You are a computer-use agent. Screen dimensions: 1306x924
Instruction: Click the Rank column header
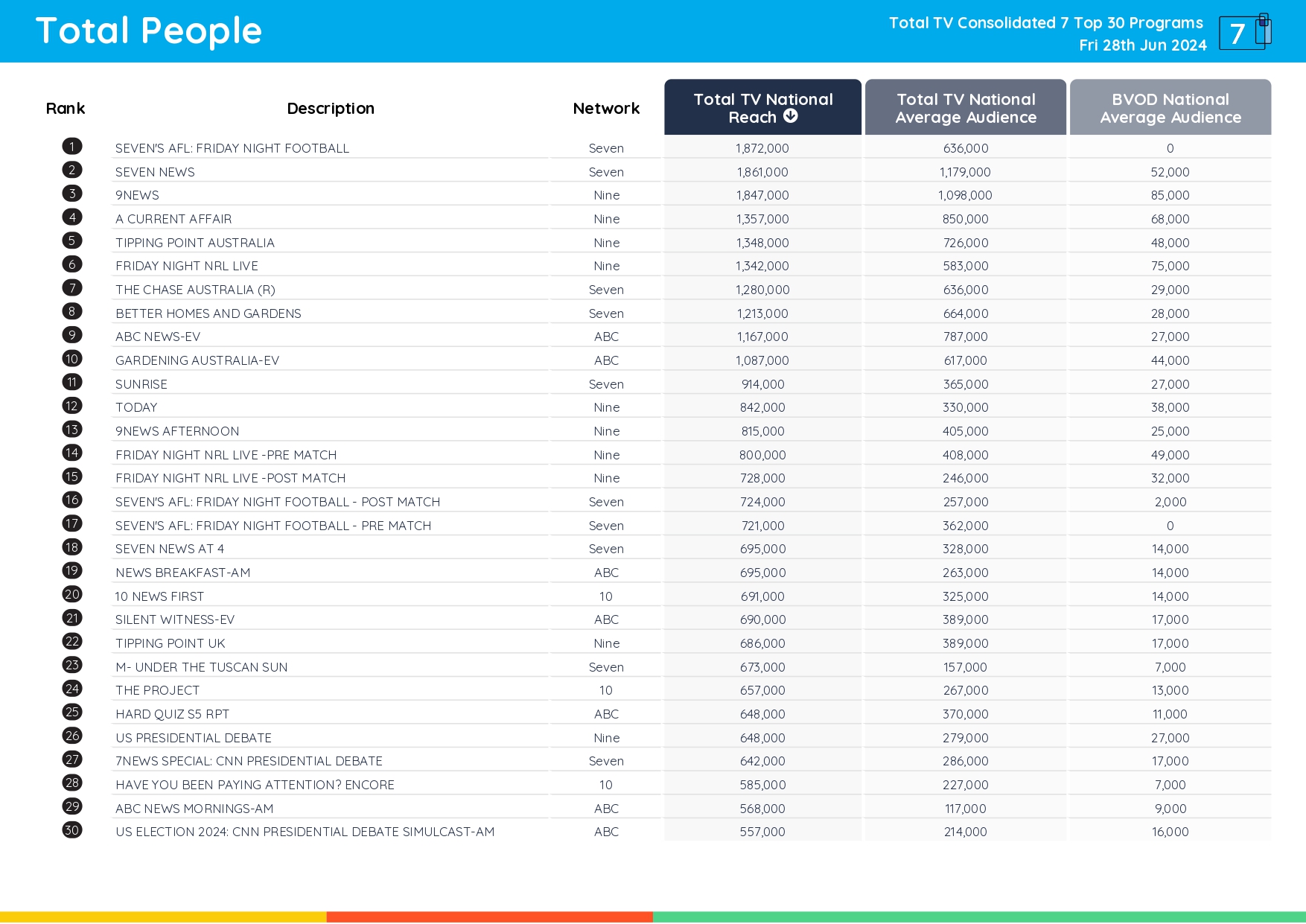pos(66,108)
